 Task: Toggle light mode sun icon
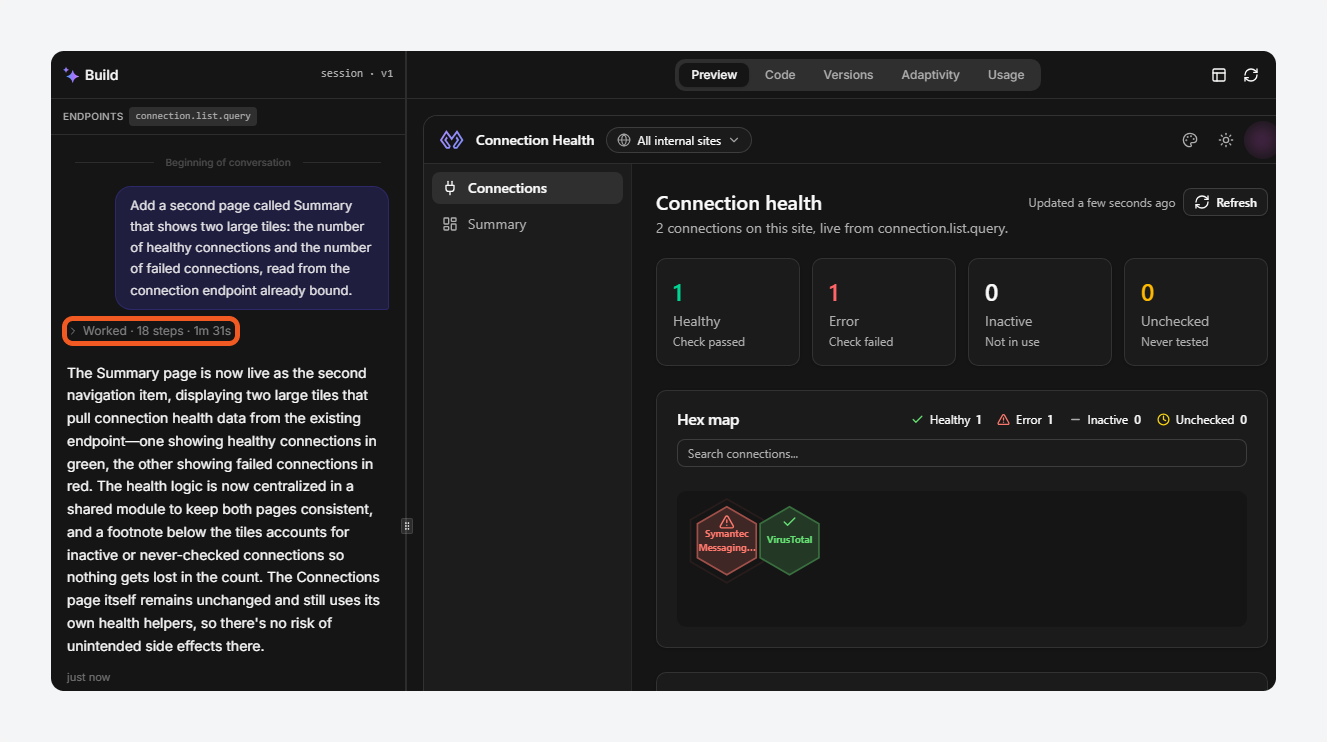click(1226, 140)
